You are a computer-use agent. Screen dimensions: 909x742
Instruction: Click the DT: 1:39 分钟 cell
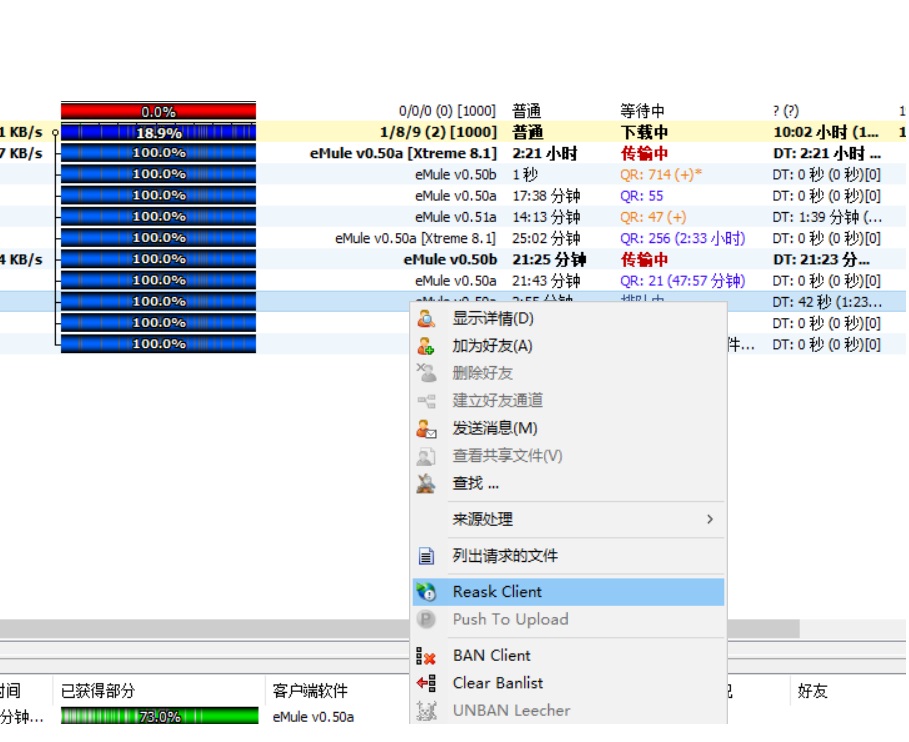827,217
